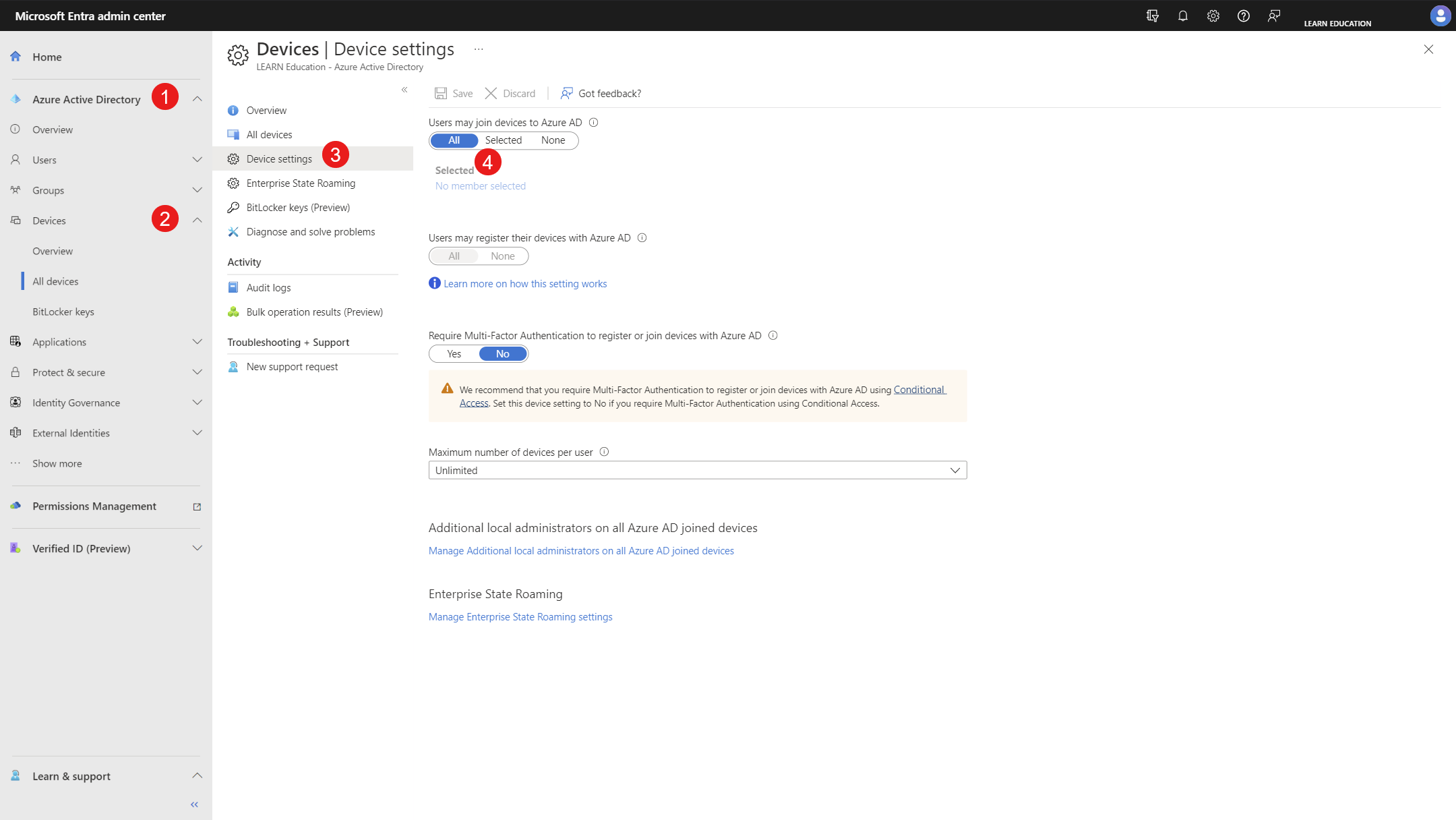Open the feedback icon in top header
The width and height of the screenshot is (1456, 820).
pos(1273,16)
